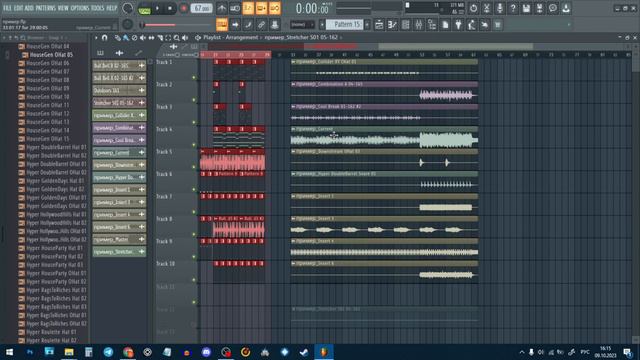
Task: Mute Track 8 using its green dot
Action: (x=194, y=235)
